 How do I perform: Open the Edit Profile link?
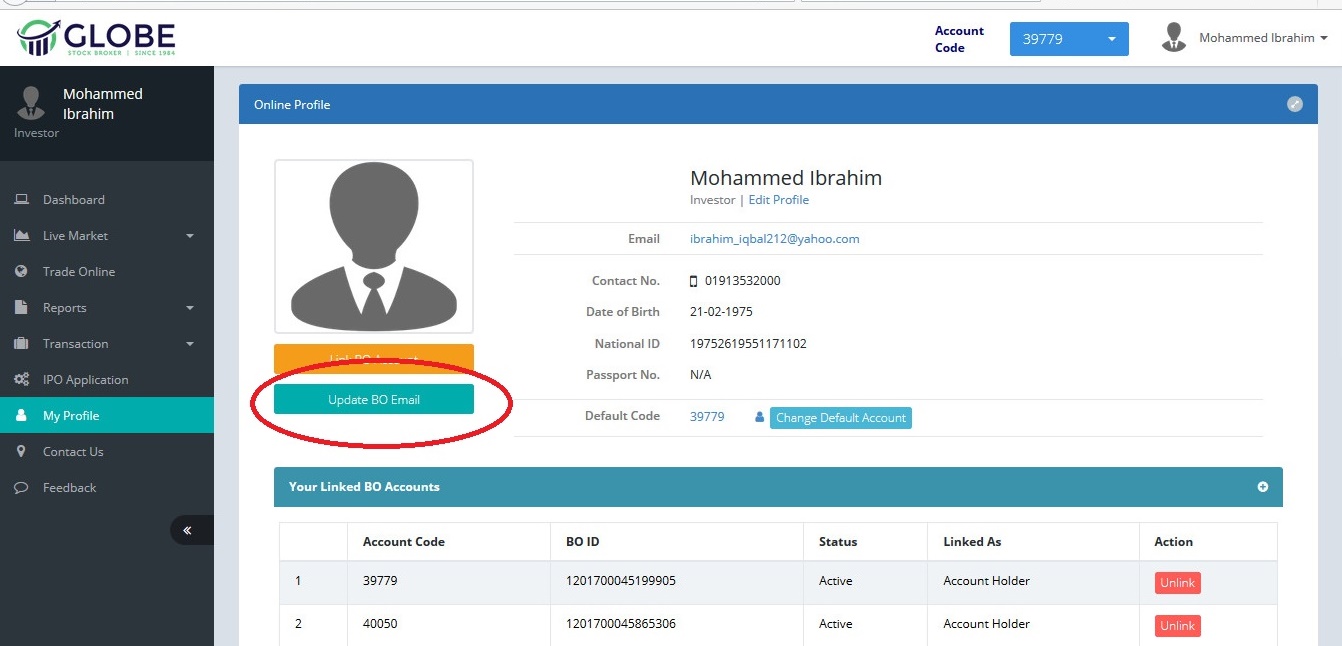coord(778,200)
